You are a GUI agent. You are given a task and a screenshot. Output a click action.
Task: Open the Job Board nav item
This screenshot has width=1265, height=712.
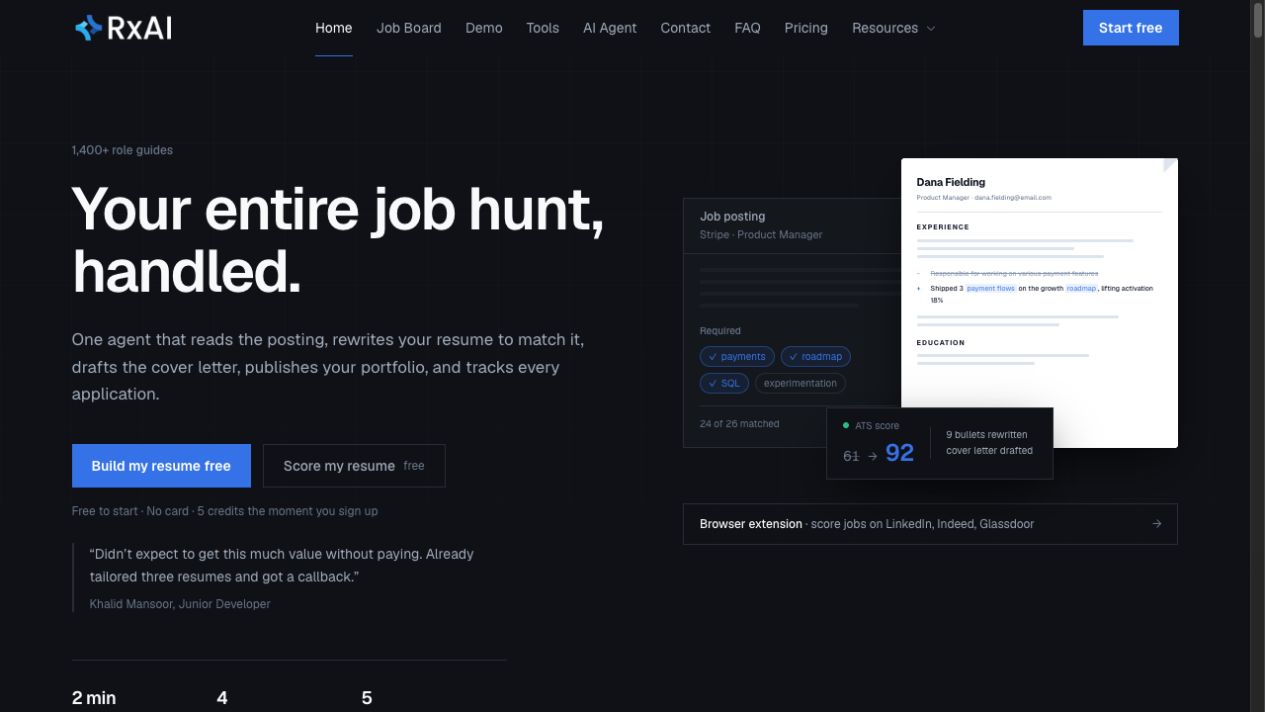409,28
